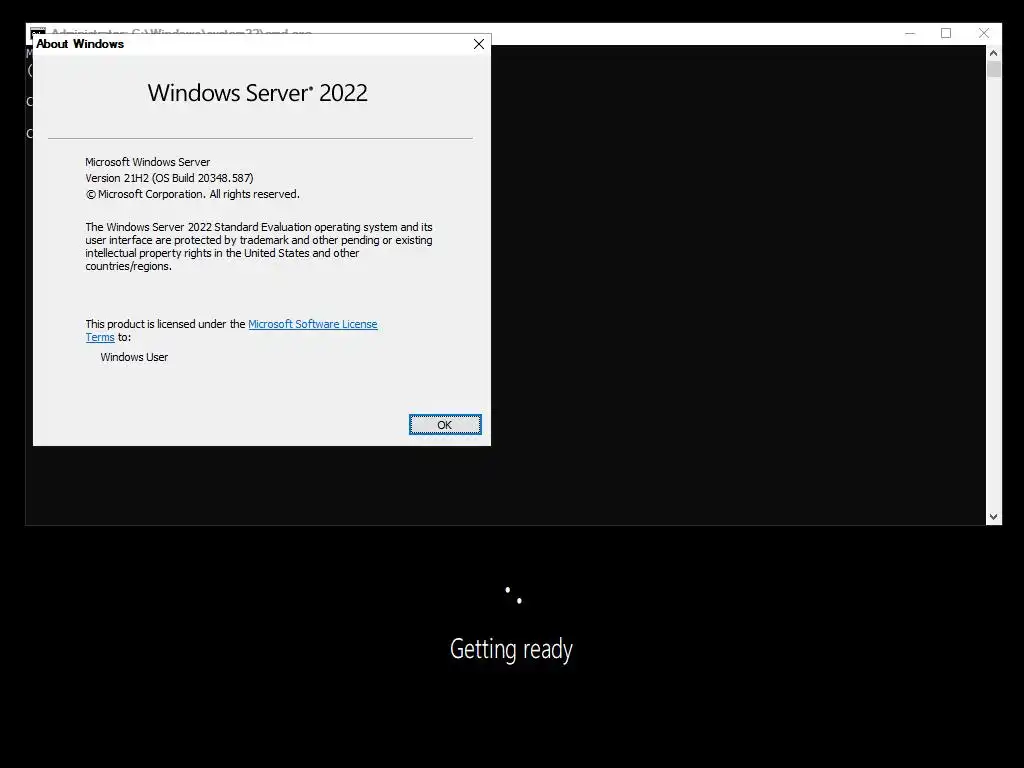1024x768 pixels.
Task: Close the About Windows dialog
Action: [479, 44]
